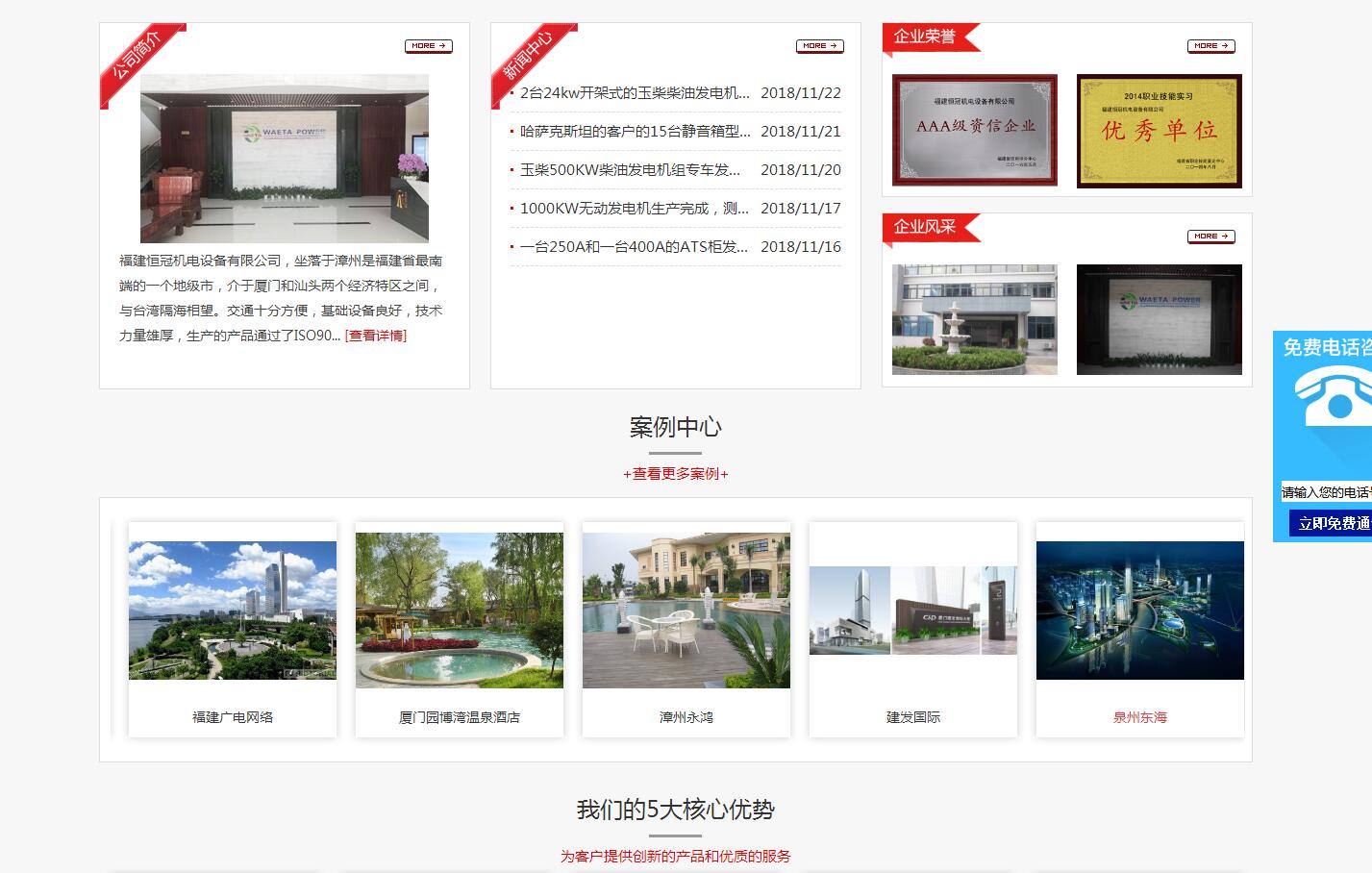Open MORE button in company intro panel
This screenshot has height=873, width=1372.
[x=428, y=46]
